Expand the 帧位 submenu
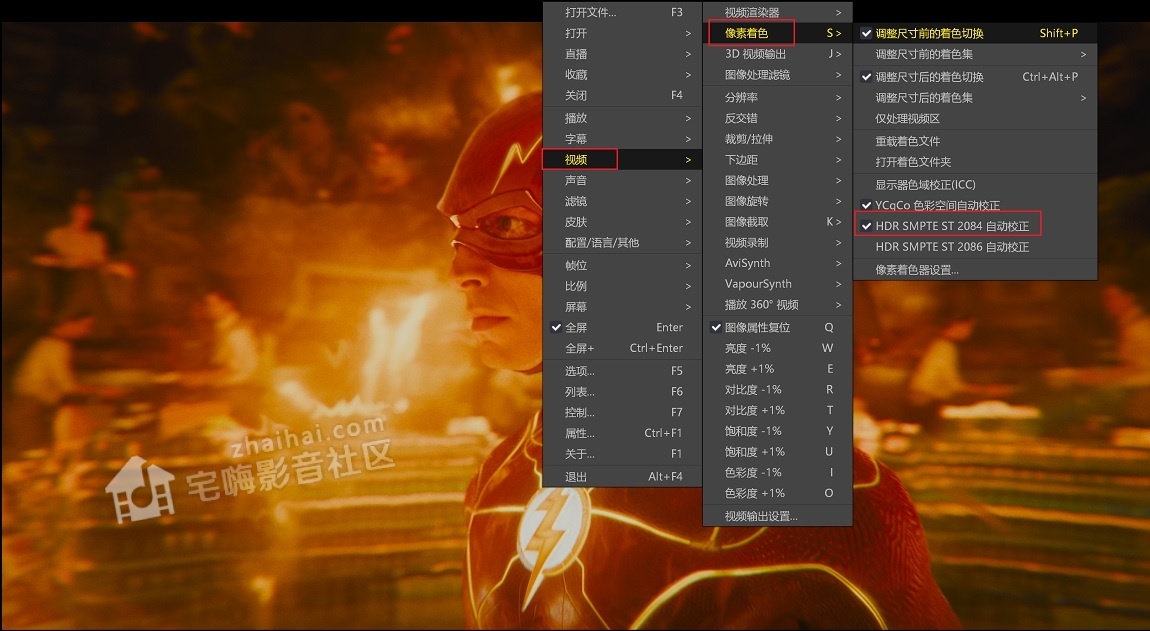This screenshot has width=1150, height=631. point(623,265)
